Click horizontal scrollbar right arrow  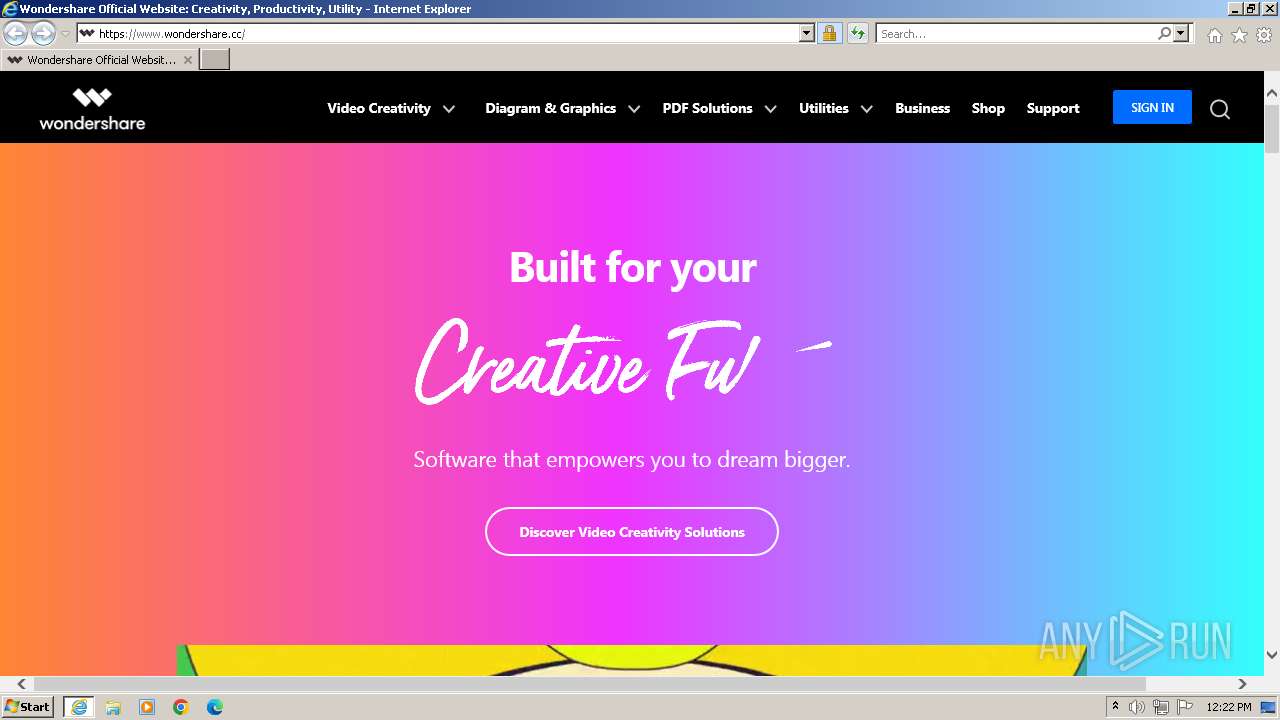(1242, 684)
